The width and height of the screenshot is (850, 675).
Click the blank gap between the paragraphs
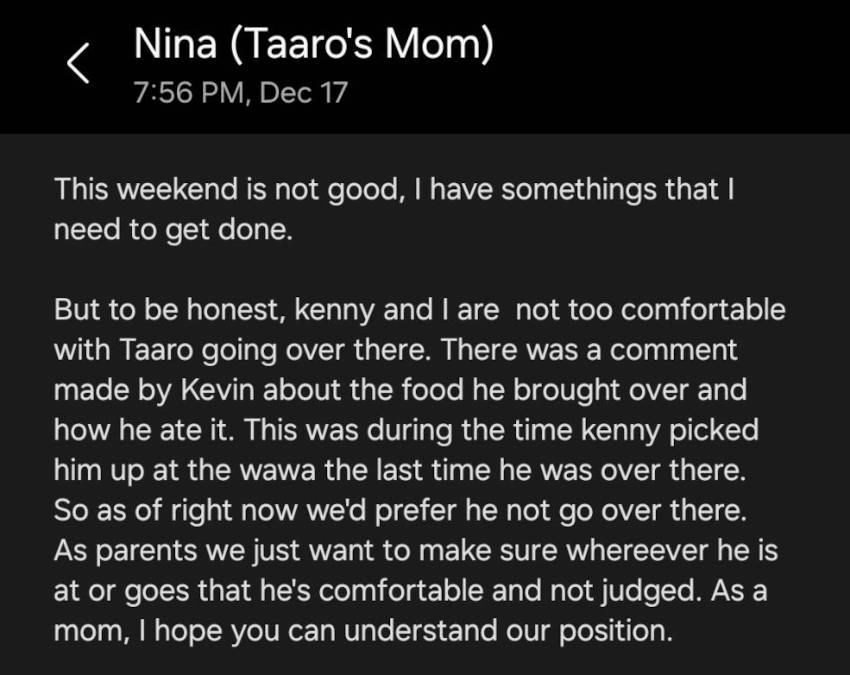(x=400, y=269)
